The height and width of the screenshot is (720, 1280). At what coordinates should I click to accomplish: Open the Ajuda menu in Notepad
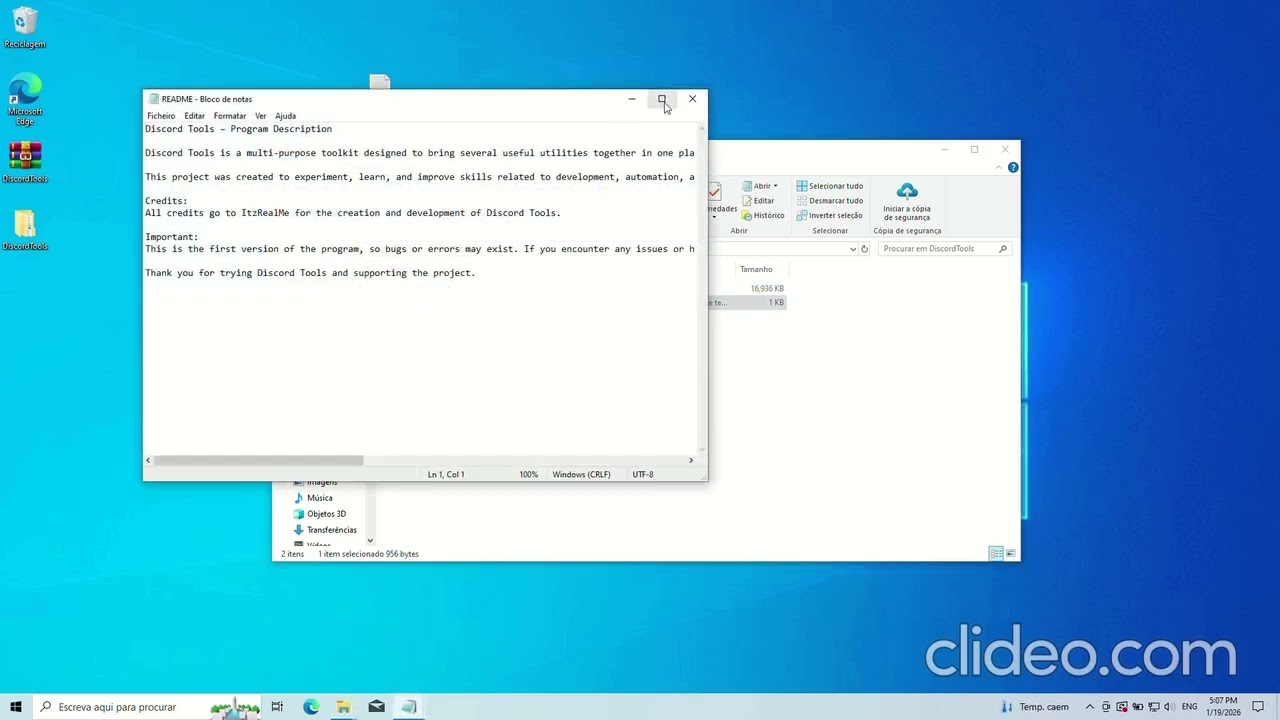coord(286,116)
